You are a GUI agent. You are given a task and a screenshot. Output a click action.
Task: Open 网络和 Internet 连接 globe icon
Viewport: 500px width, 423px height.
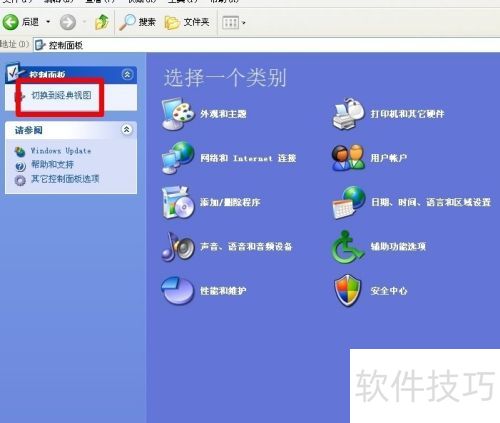178,158
